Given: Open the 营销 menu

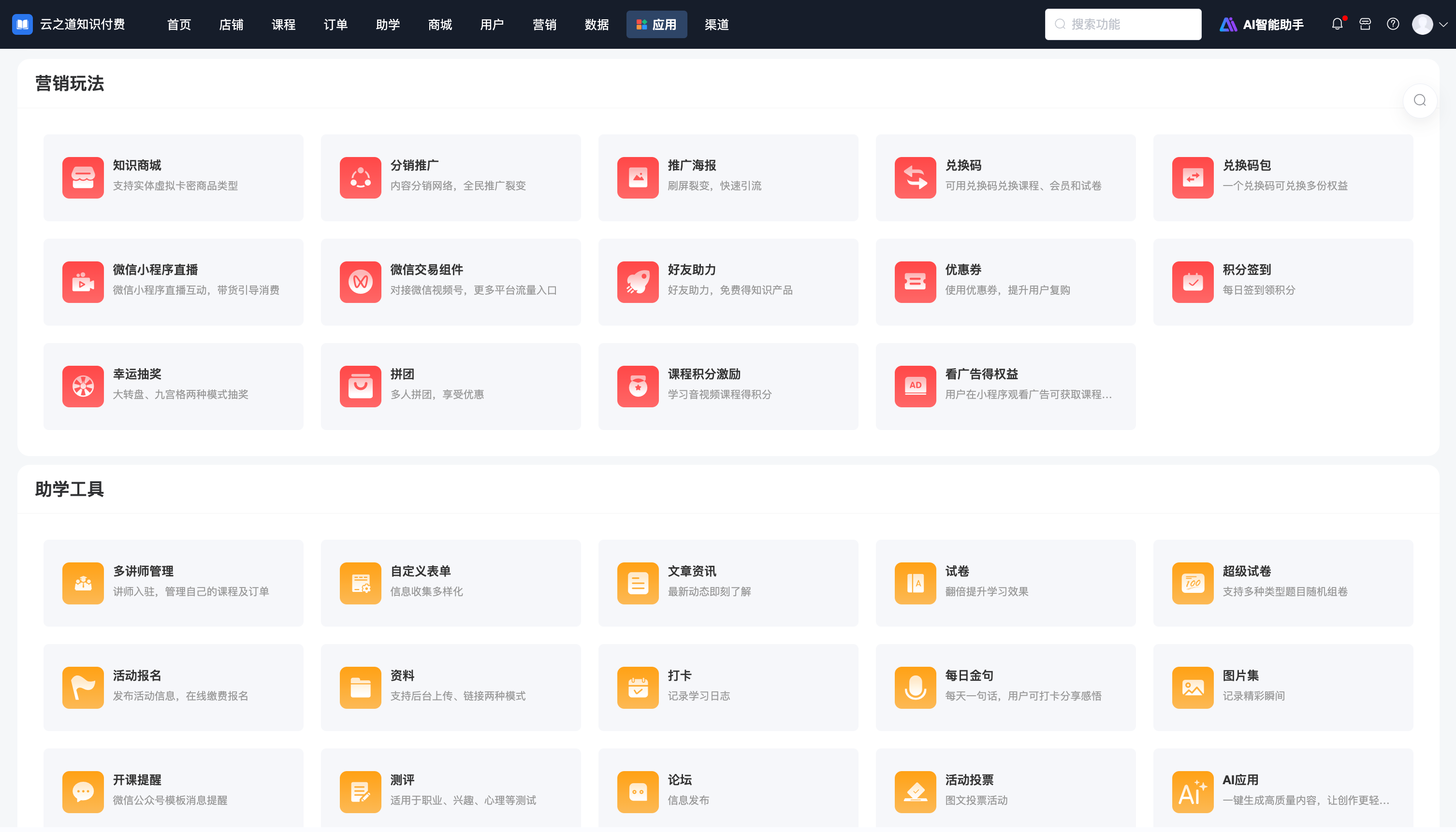Looking at the screenshot, I should click(x=544, y=25).
